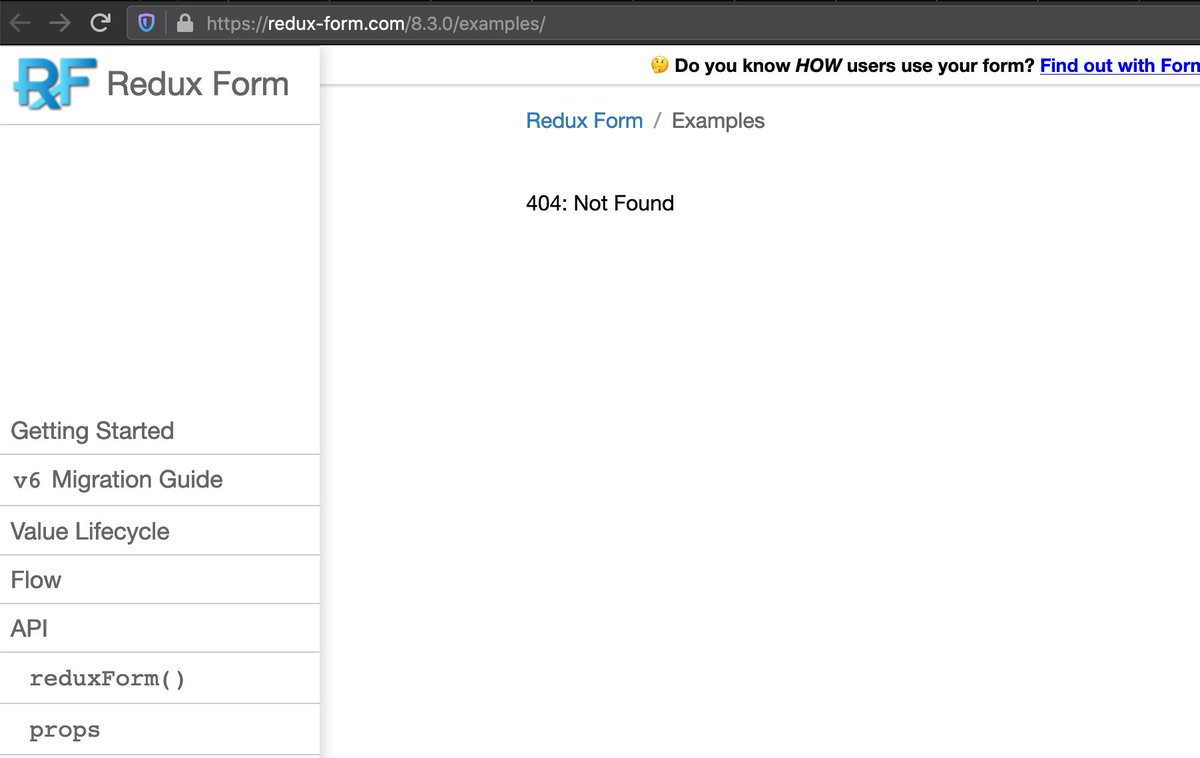Click the browser back arrow
The width and height of the screenshot is (1200, 758).
click(20, 23)
